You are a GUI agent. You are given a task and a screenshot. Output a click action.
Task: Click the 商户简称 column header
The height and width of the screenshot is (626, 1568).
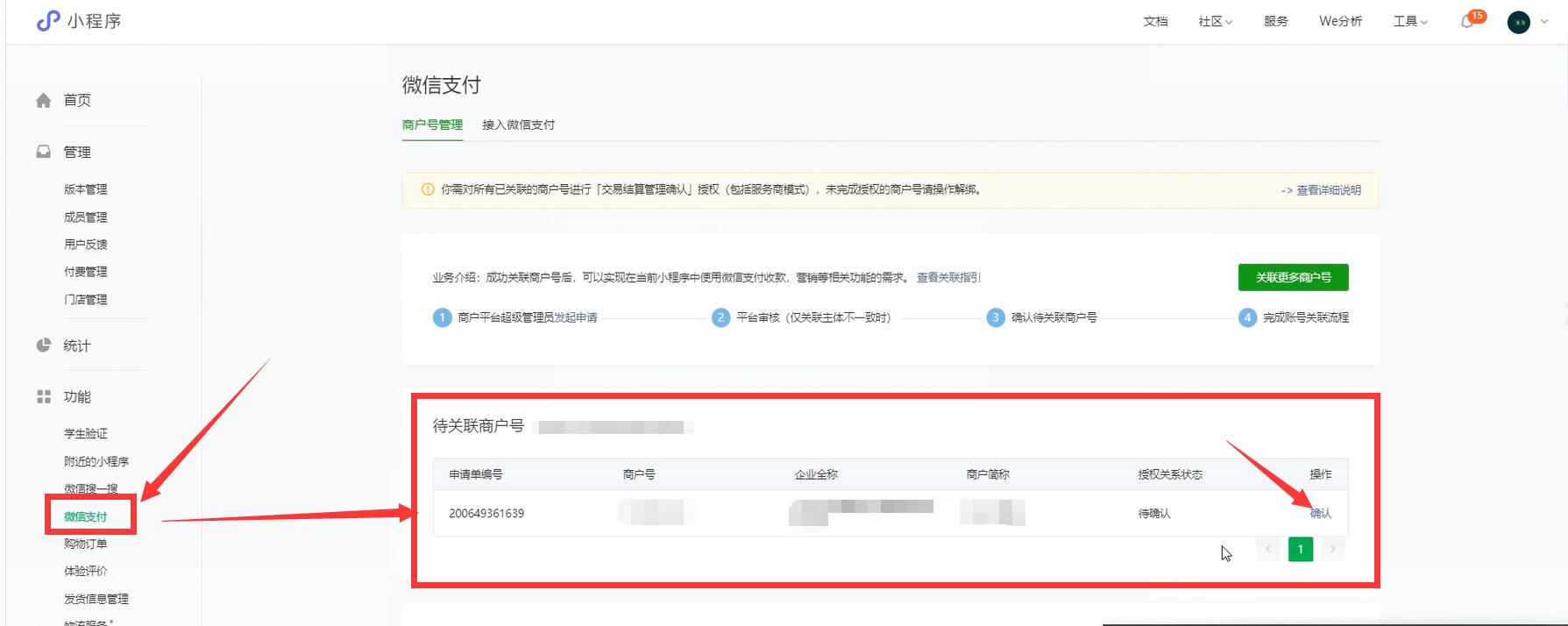(988, 474)
